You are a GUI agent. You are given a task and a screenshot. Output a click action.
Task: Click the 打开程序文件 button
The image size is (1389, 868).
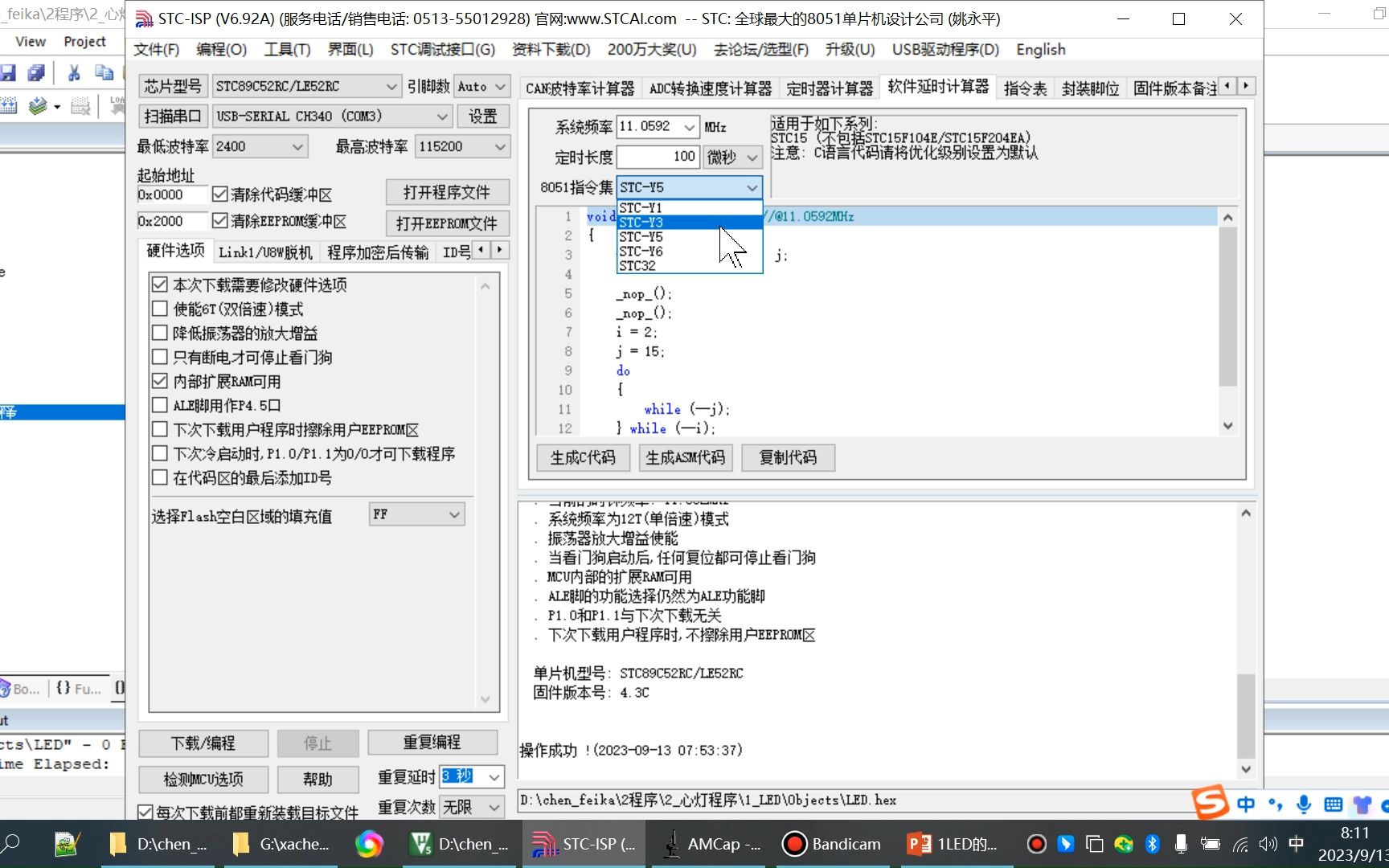[447, 193]
